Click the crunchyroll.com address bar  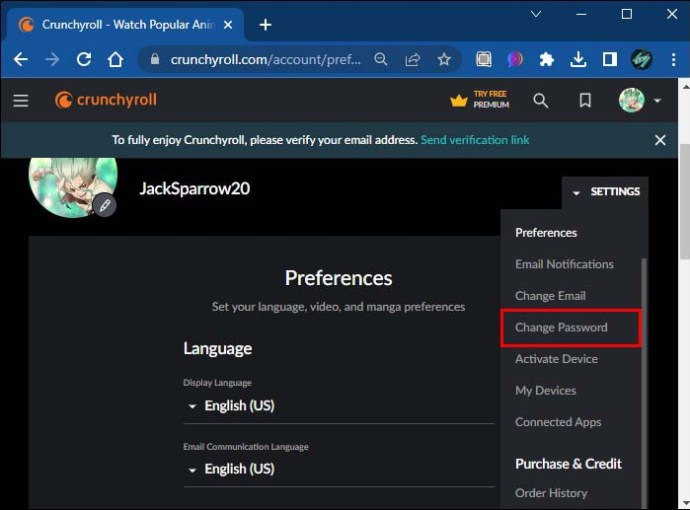tap(265, 59)
